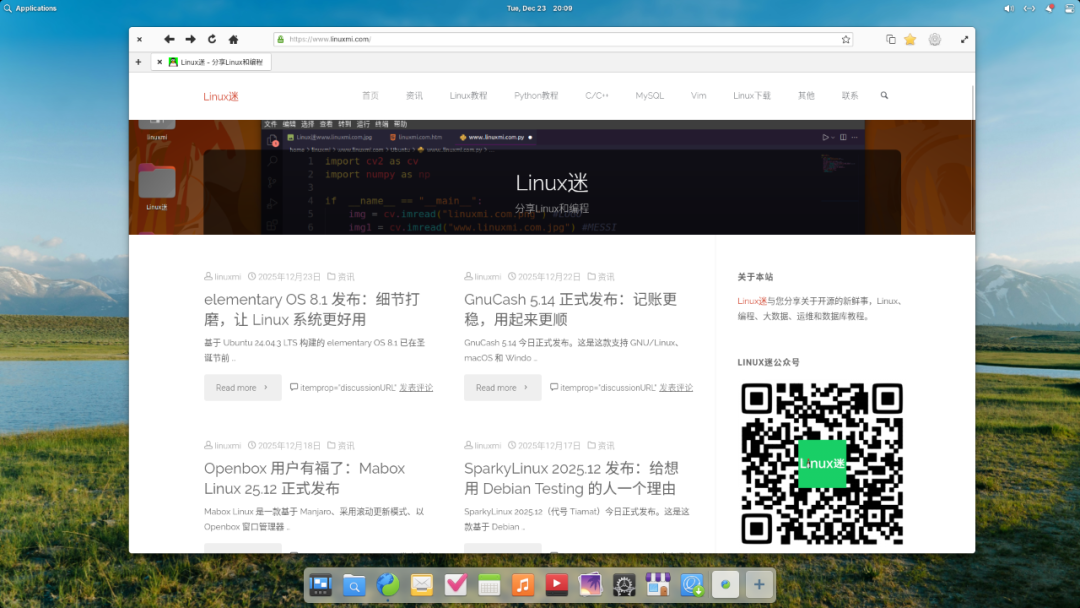The width and height of the screenshot is (1080, 608).
Task: Click the tab overview icon near the bookmark star
Action: 890,39
